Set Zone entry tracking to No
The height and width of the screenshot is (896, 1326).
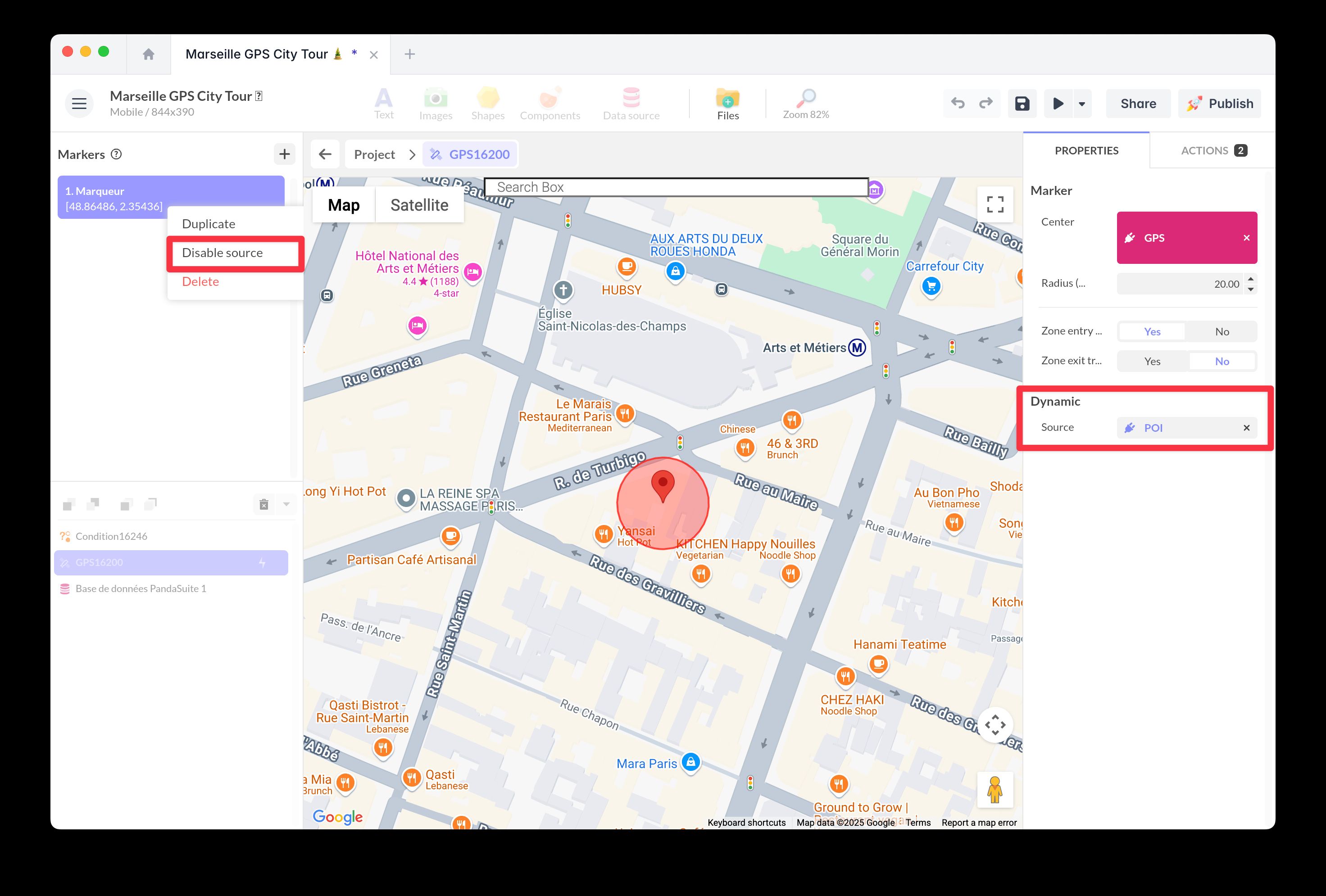[x=1221, y=331]
